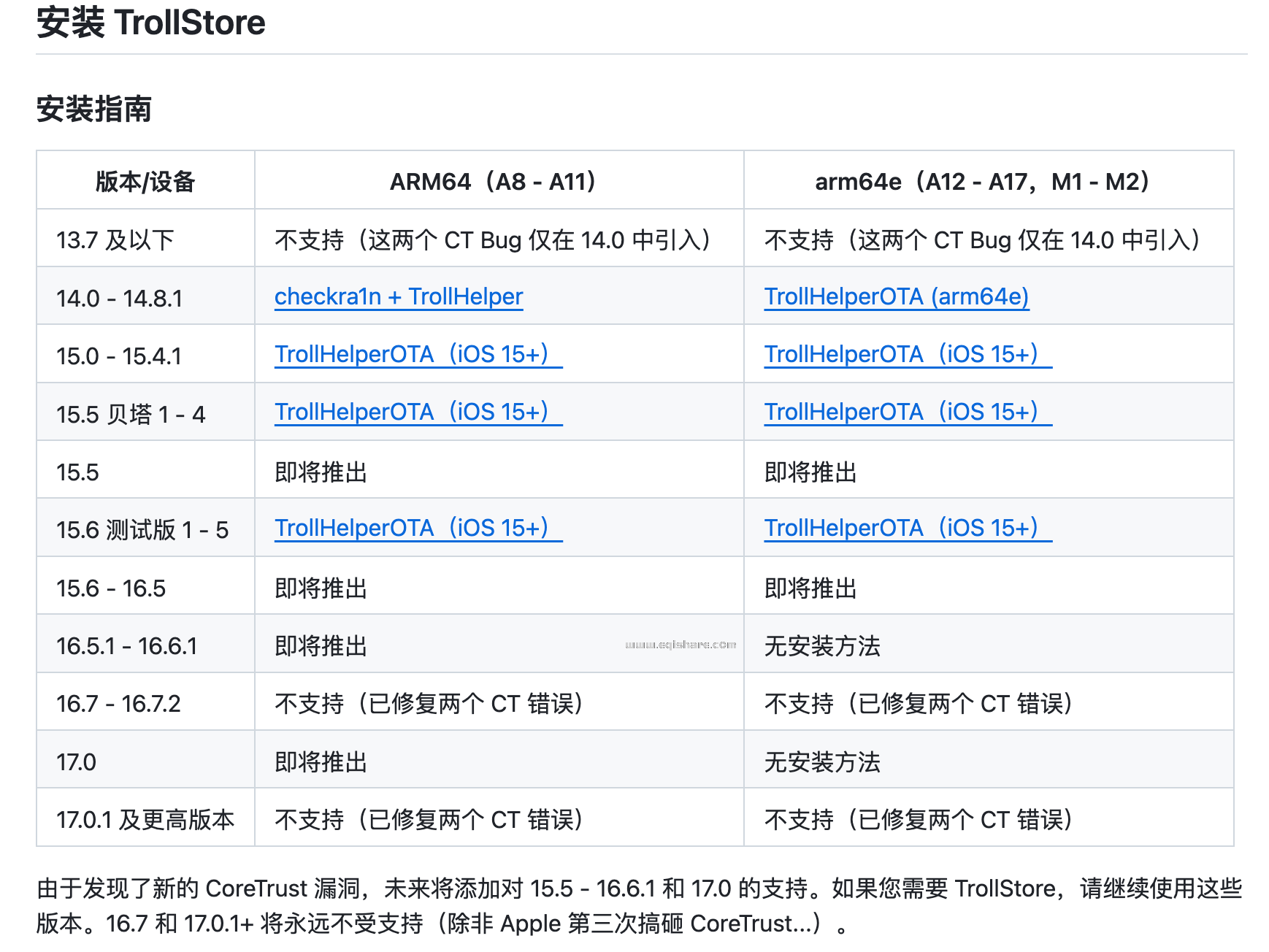The height and width of the screenshot is (952, 1269).
Task: Open the checkra1n + TrollHelper link
Action: 398,296
